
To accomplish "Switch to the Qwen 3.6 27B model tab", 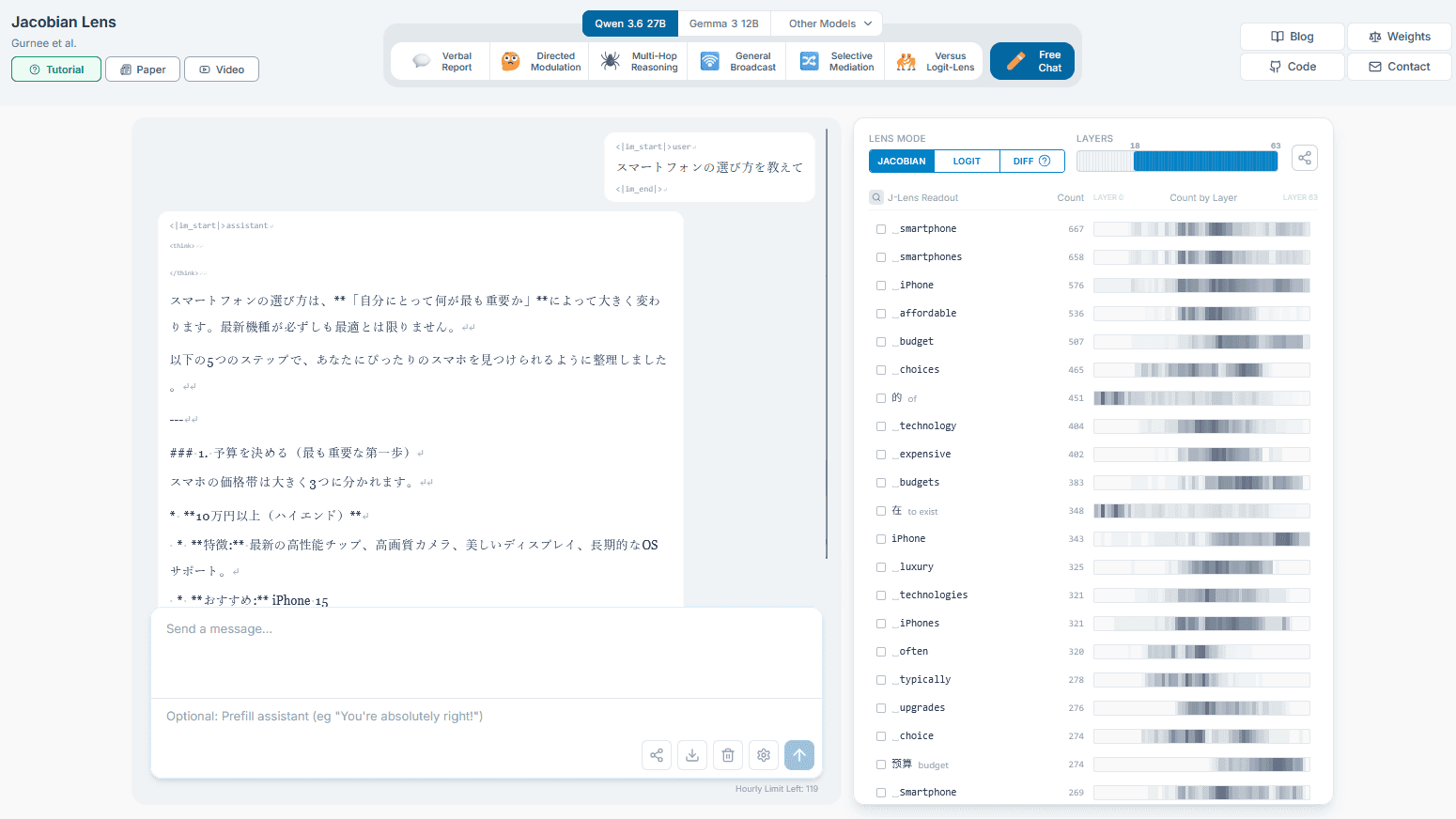I will [x=630, y=23].
